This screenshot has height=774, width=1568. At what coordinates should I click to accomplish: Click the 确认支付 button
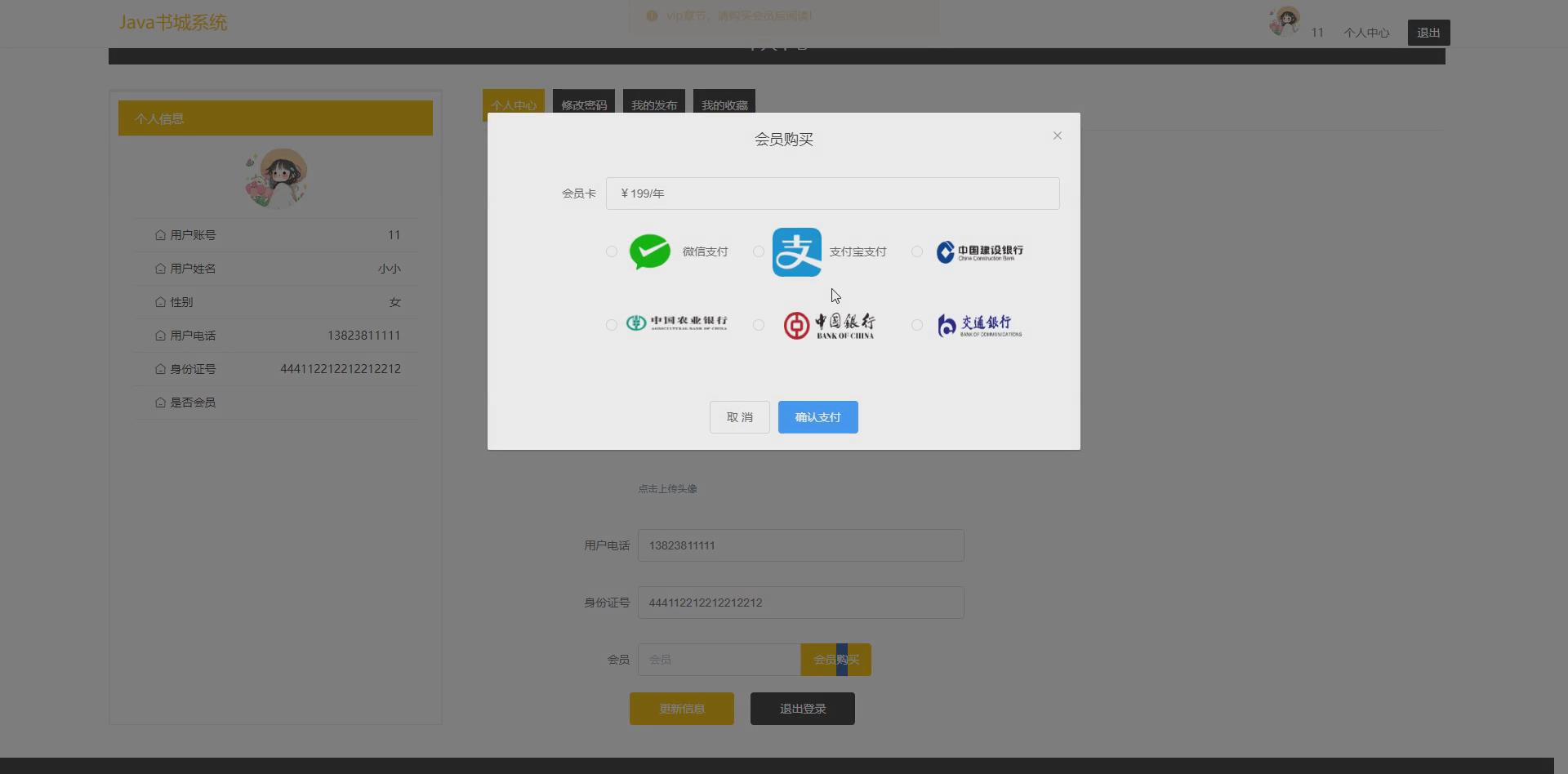tap(817, 416)
